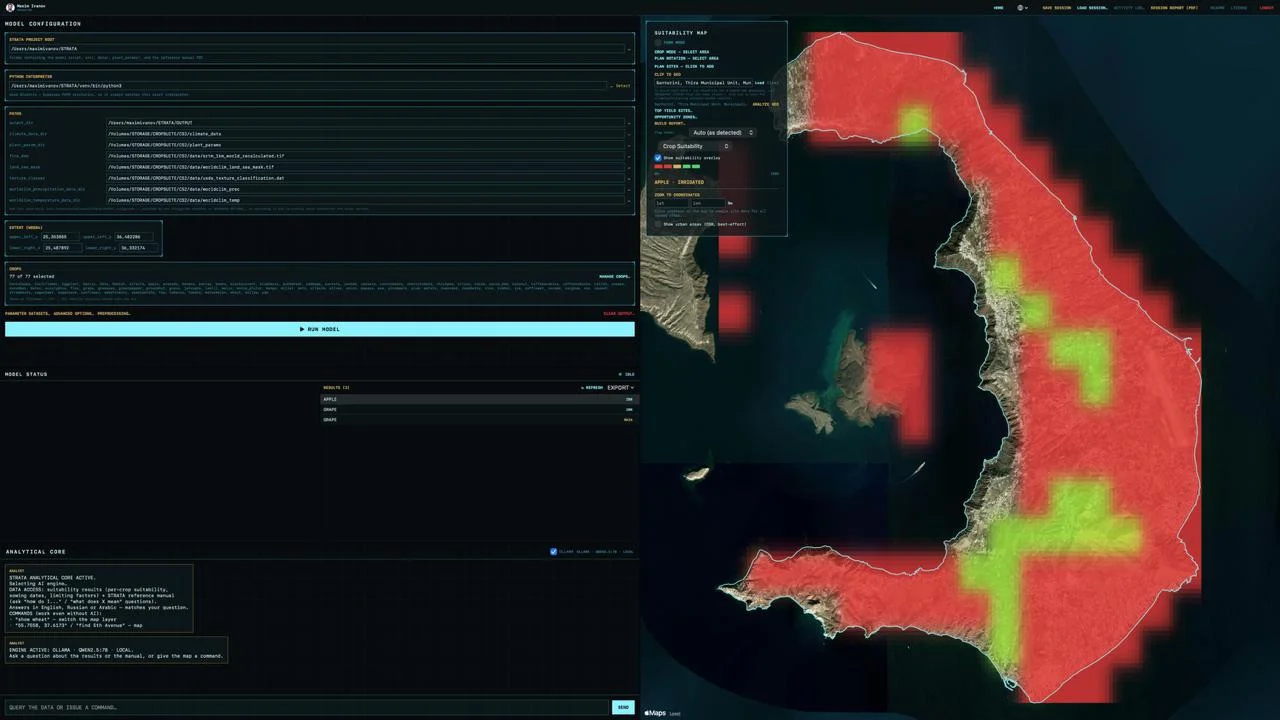Toggle the Ollama engine checkbox
The image size is (1280, 720).
(554, 551)
